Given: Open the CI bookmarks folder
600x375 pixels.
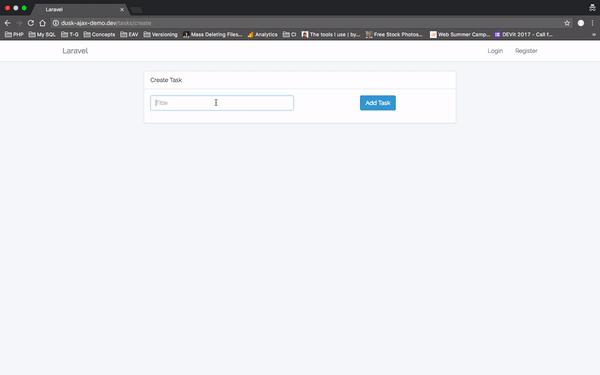Looking at the screenshot, I should 290,34.
